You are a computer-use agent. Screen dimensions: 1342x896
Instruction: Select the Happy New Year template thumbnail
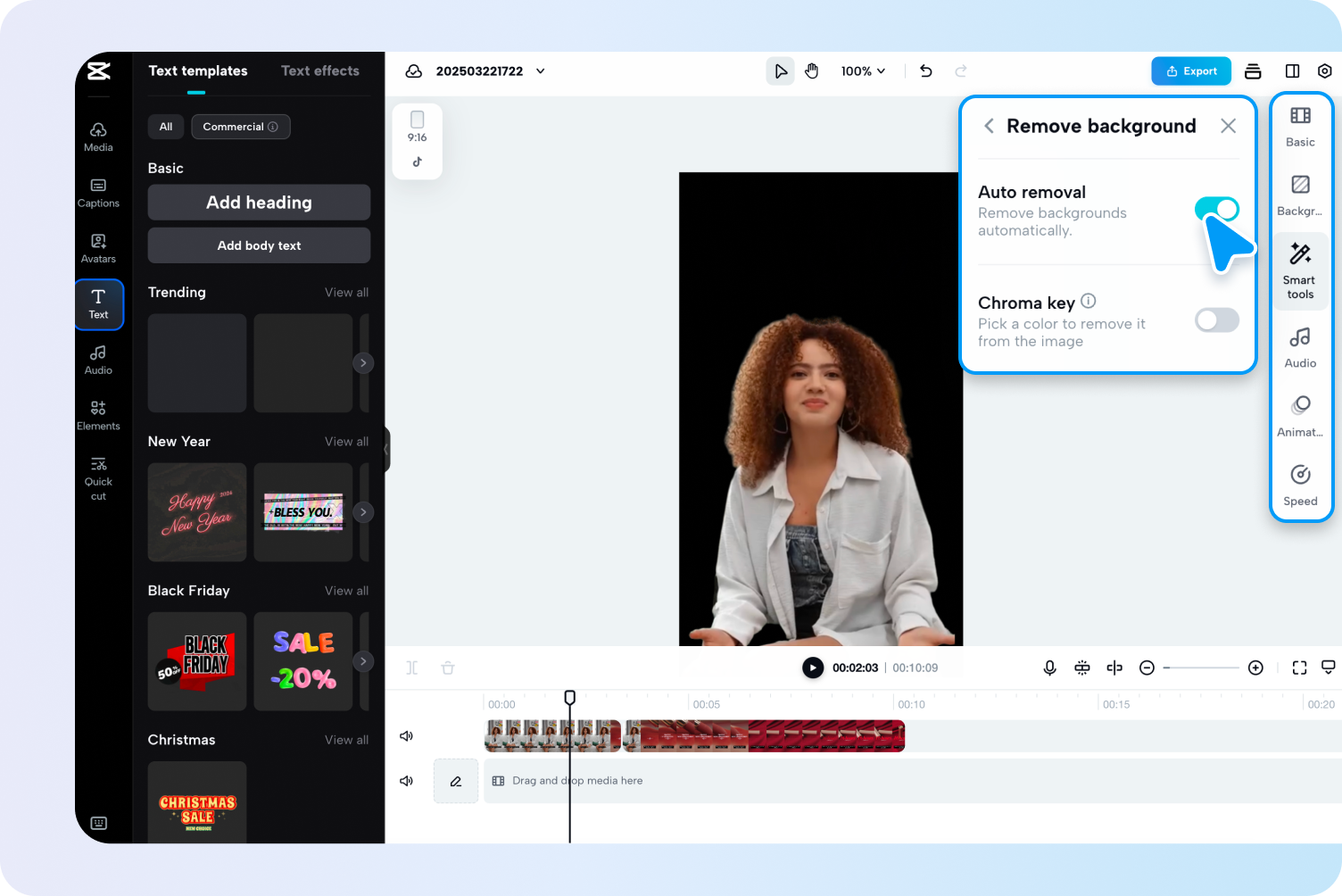pos(197,512)
